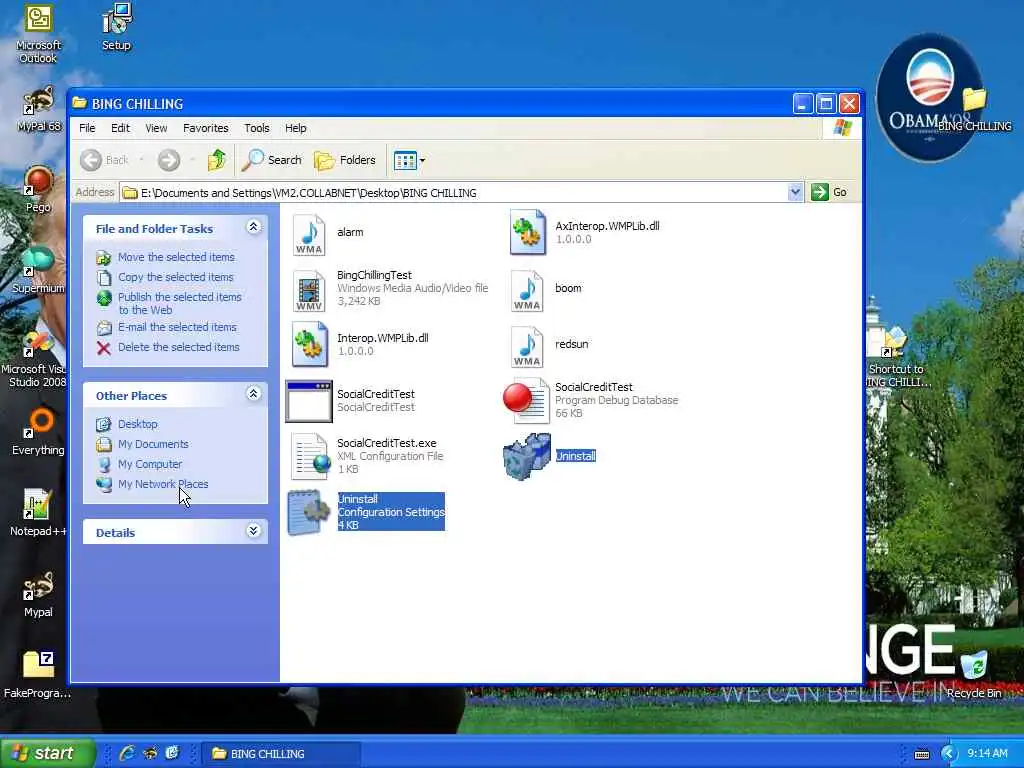Image resolution: width=1024 pixels, height=768 pixels.
Task: Select the MyPal 68 desktop shortcut
Action: click(x=38, y=108)
